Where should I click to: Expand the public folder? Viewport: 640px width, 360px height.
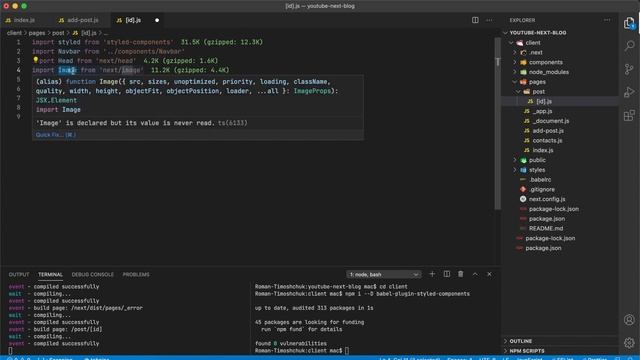515,160
